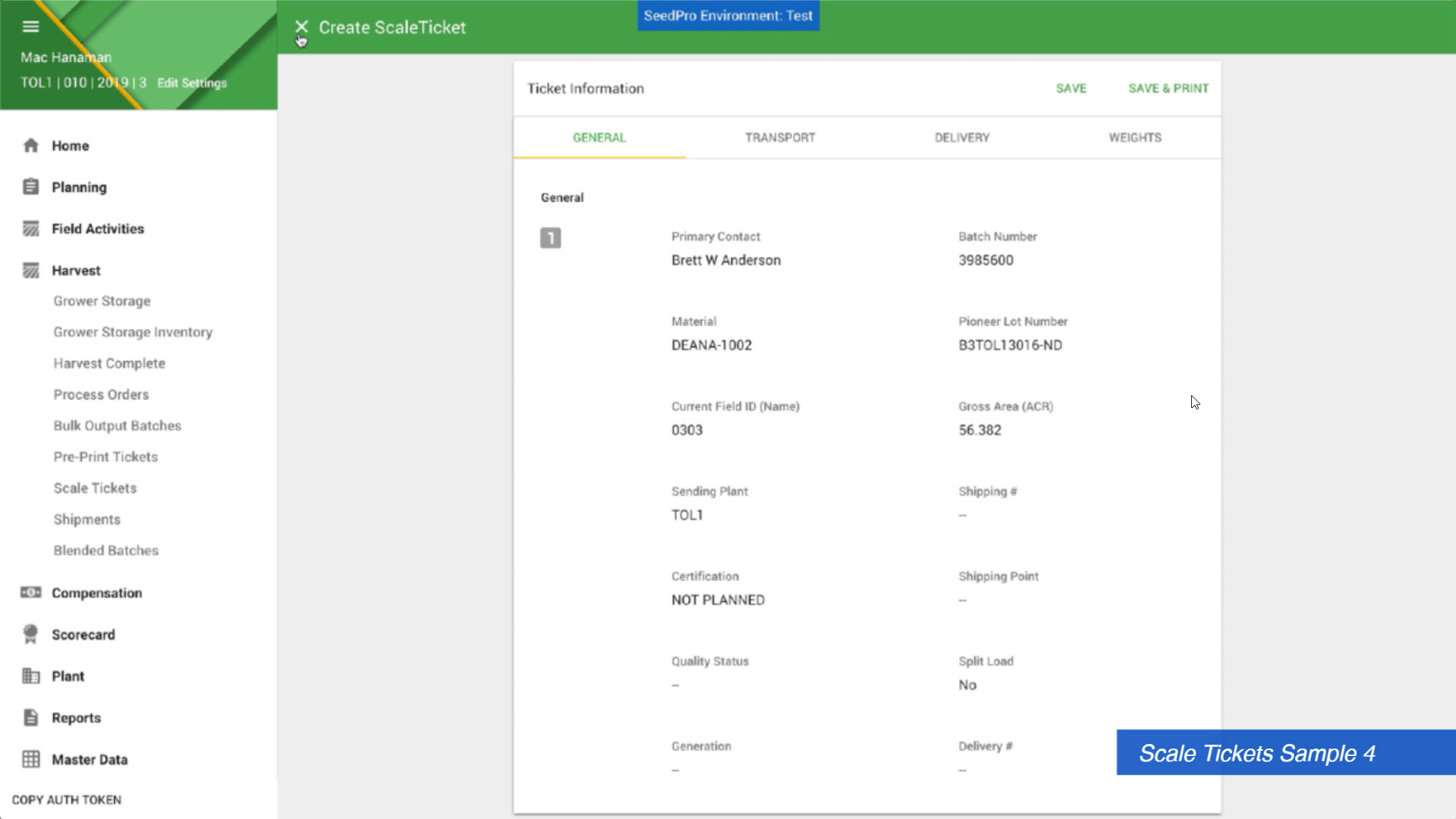Open the Weights tab
This screenshot has width=1456, height=819.
1134,137
